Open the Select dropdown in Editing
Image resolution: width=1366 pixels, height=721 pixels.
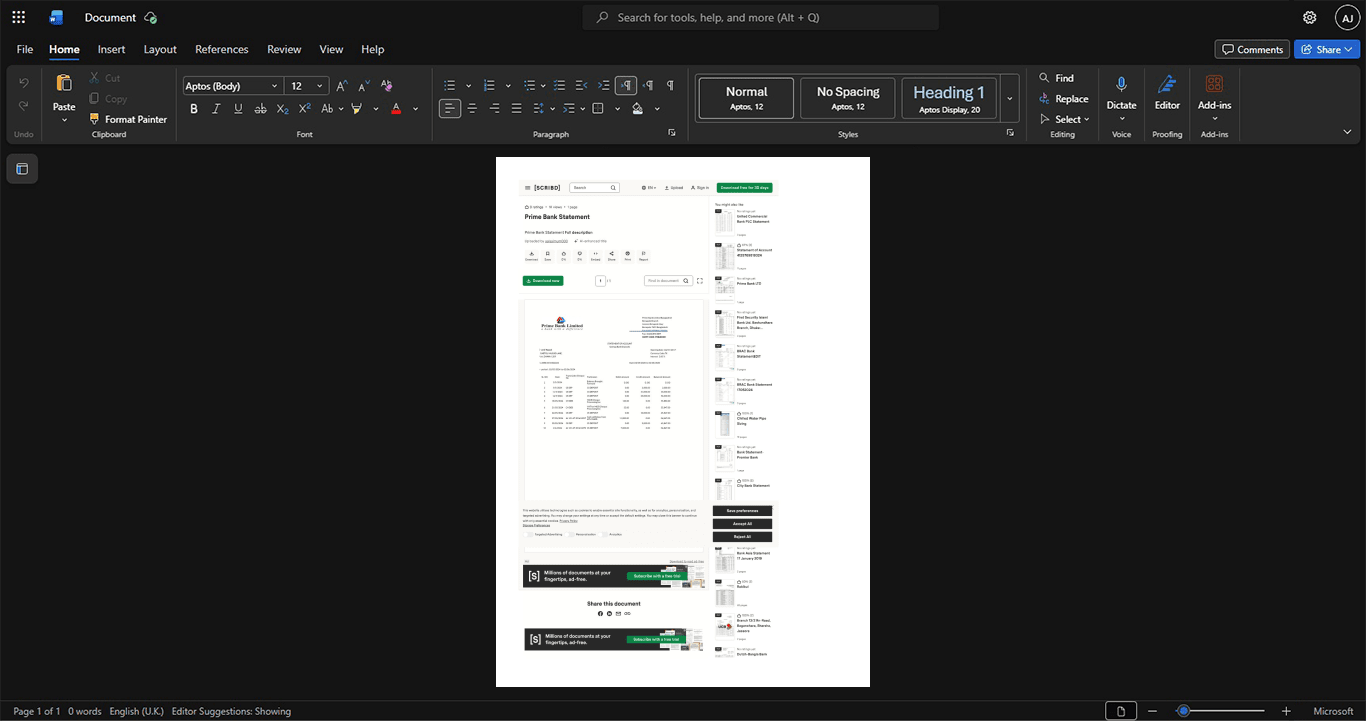[x=1066, y=119]
